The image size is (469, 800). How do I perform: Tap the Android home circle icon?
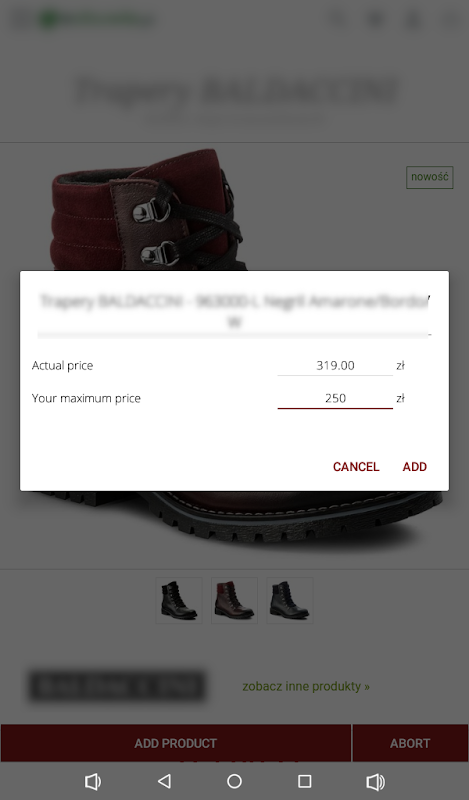point(234,781)
